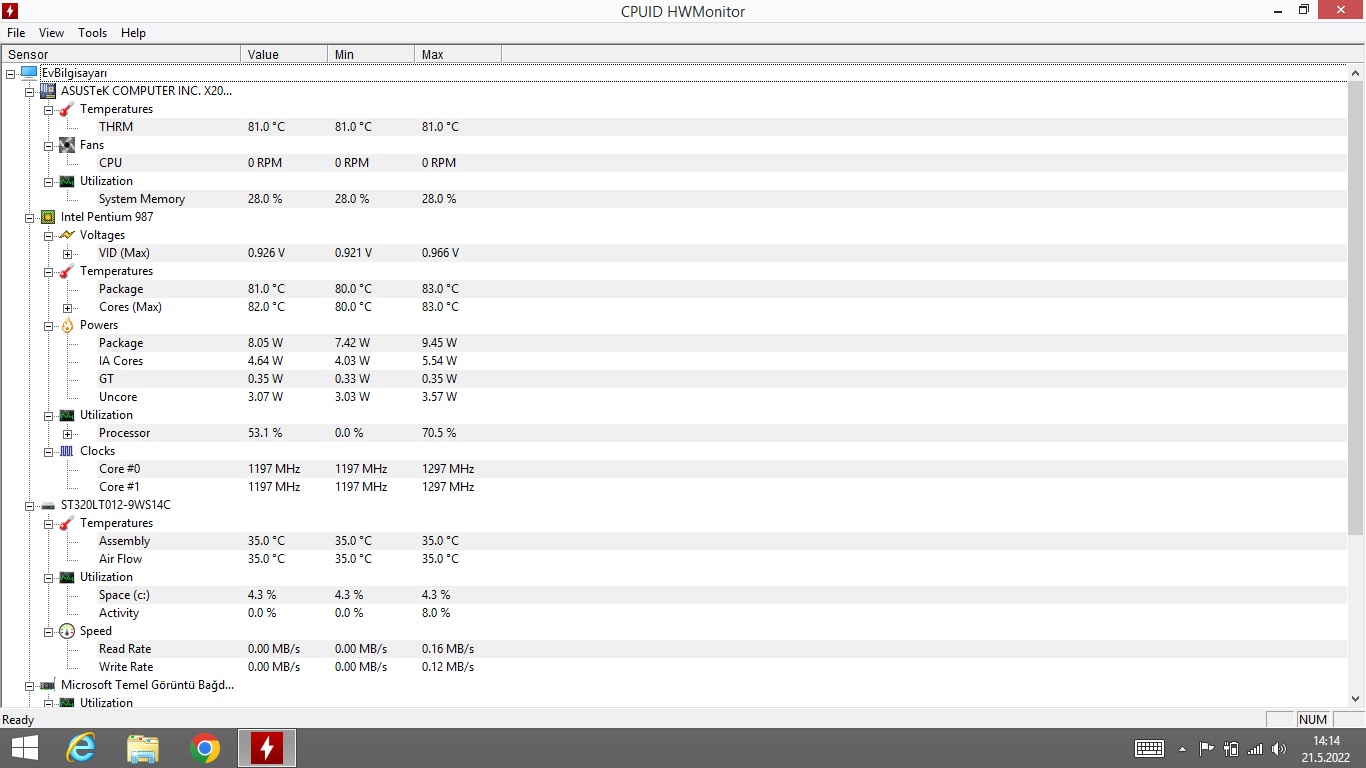Click the Voltages category icon

[x=67, y=235]
